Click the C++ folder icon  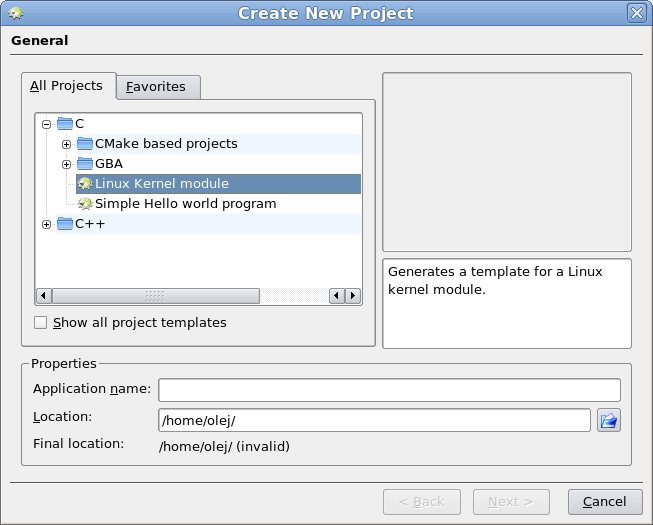click(65, 224)
